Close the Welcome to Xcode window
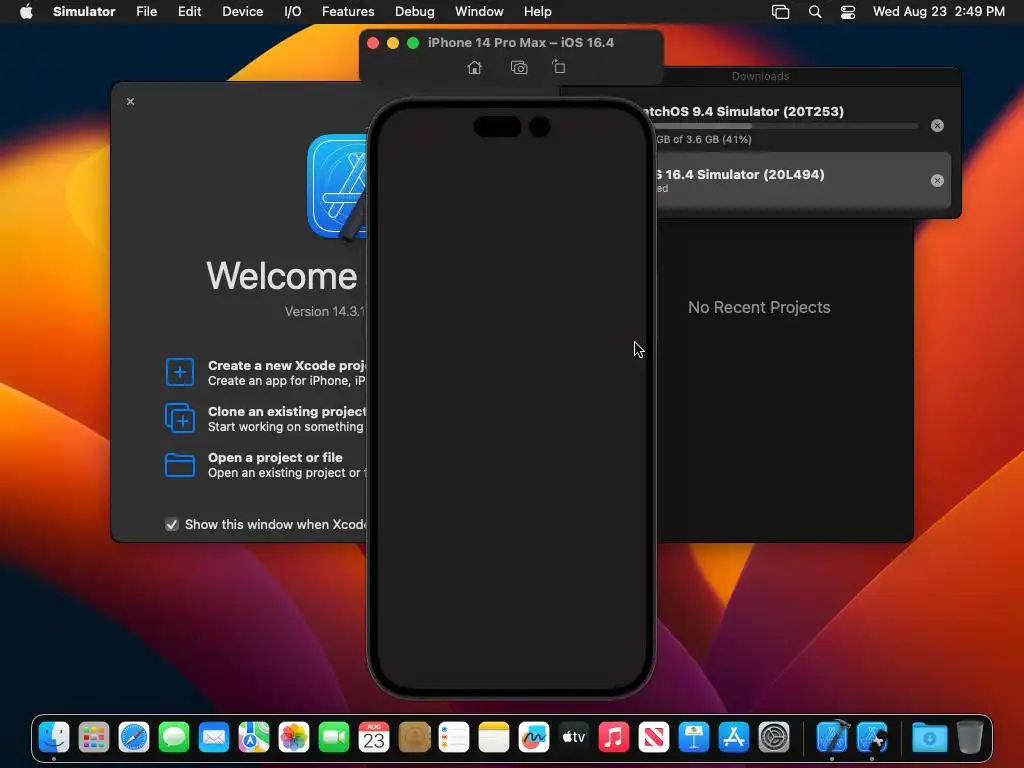 click(131, 101)
